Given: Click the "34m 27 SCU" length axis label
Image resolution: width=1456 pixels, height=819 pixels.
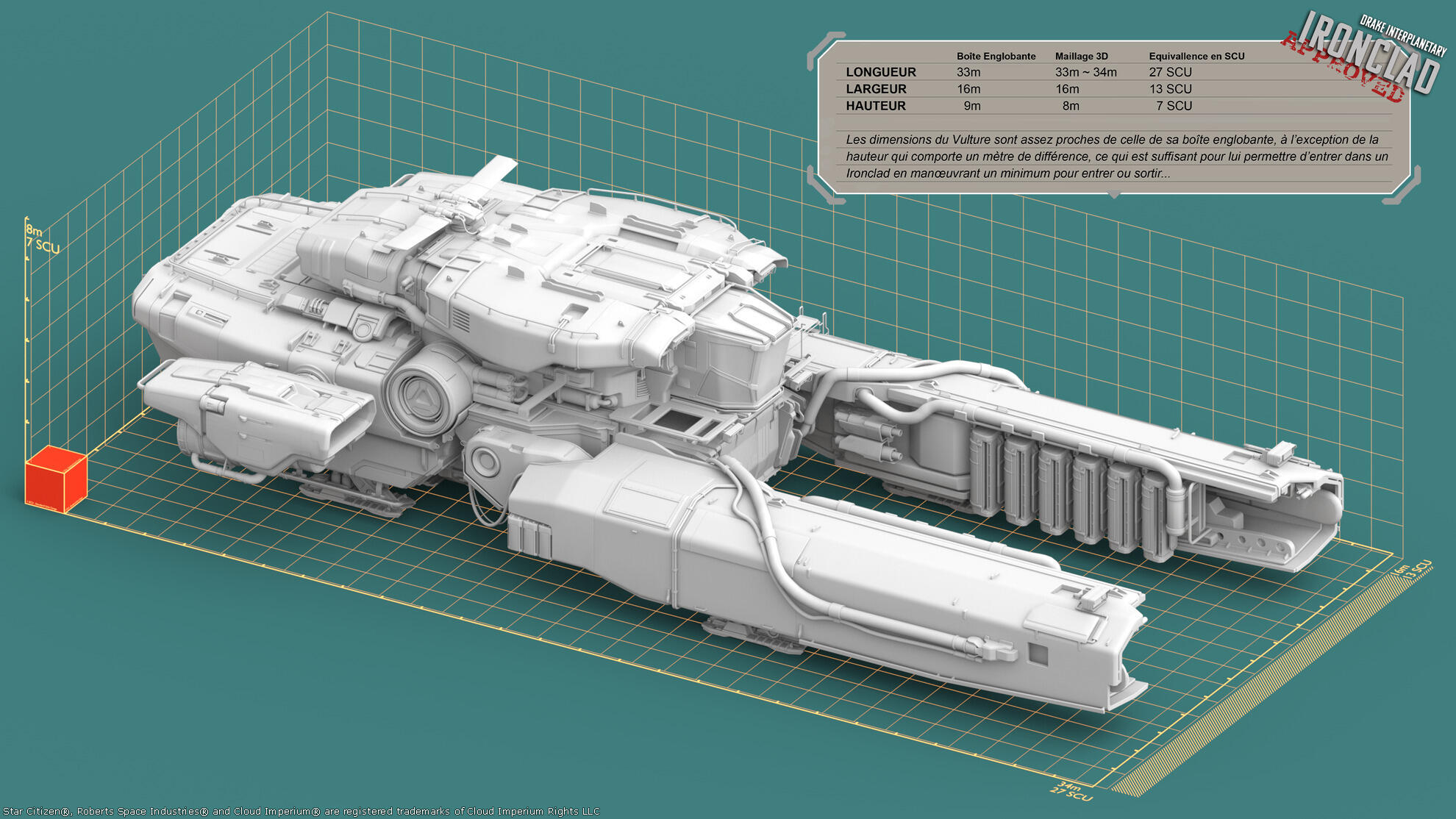Looking at the screenshot, I should click(x=1072, y=791).
